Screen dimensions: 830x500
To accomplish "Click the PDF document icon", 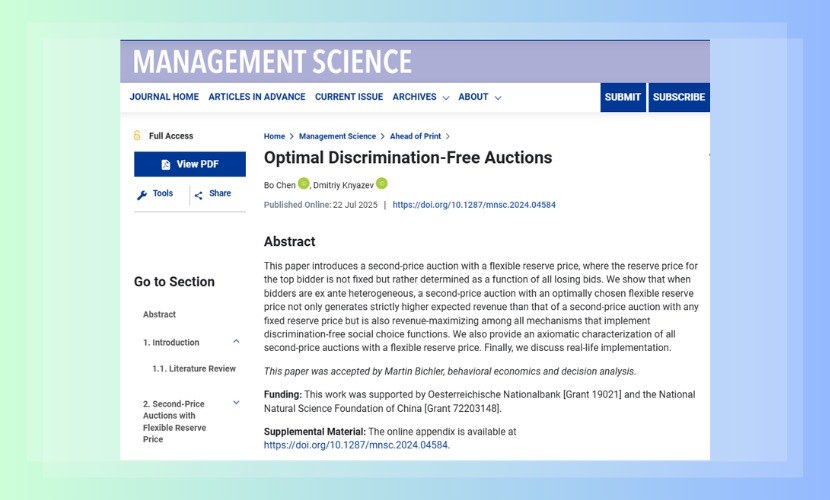I will pos(166,164).
